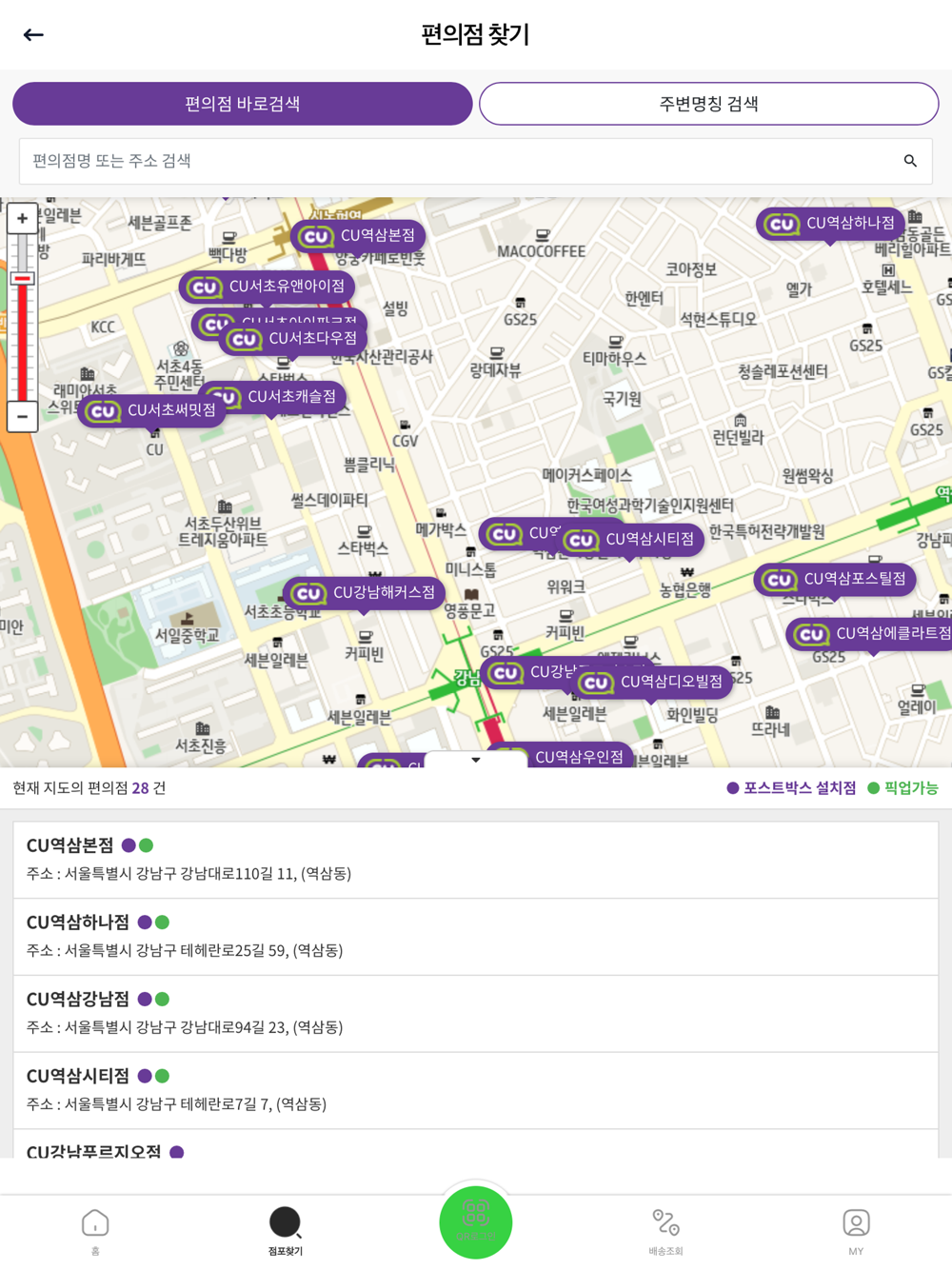Select CU역삼본점 in the store list

coord(475,860)
